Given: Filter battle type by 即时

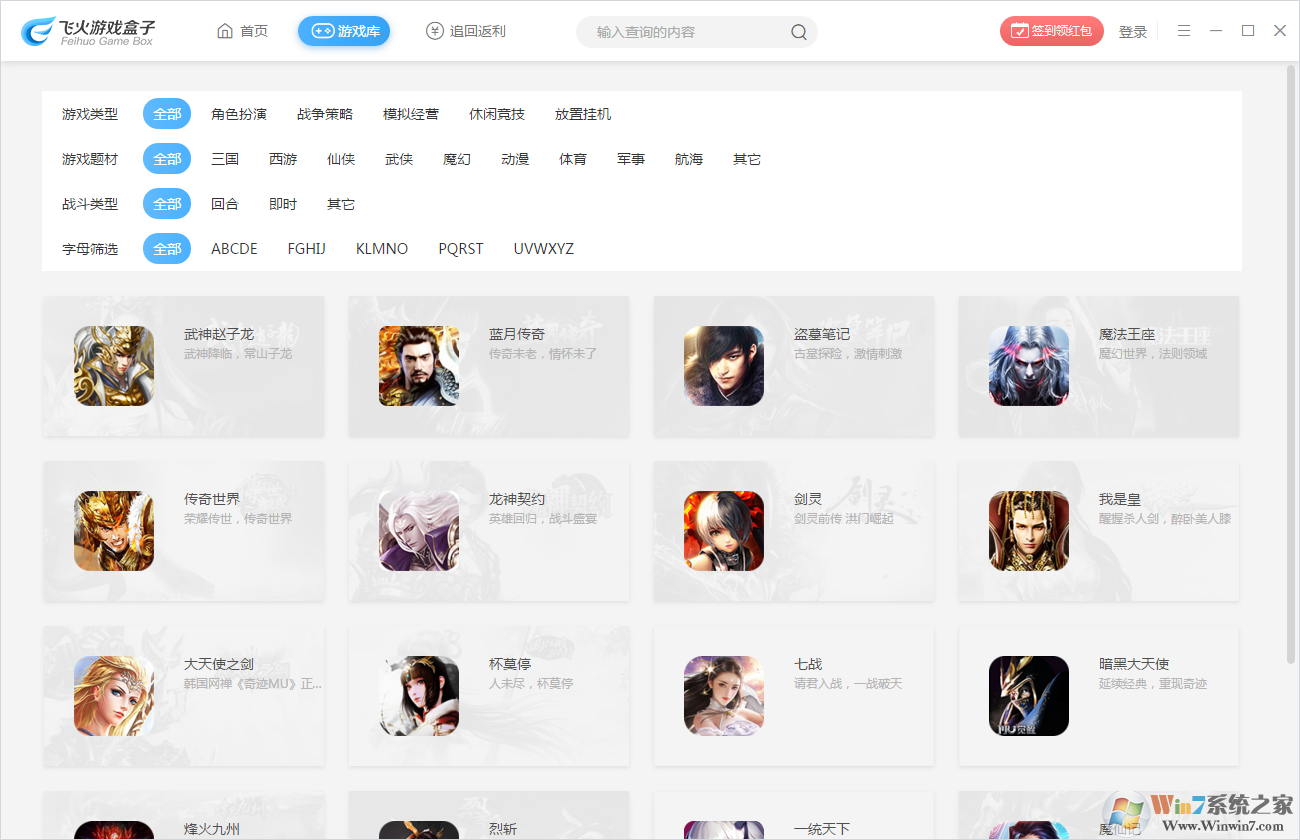Looking at the screenshot, I should (x=283, y=204).
